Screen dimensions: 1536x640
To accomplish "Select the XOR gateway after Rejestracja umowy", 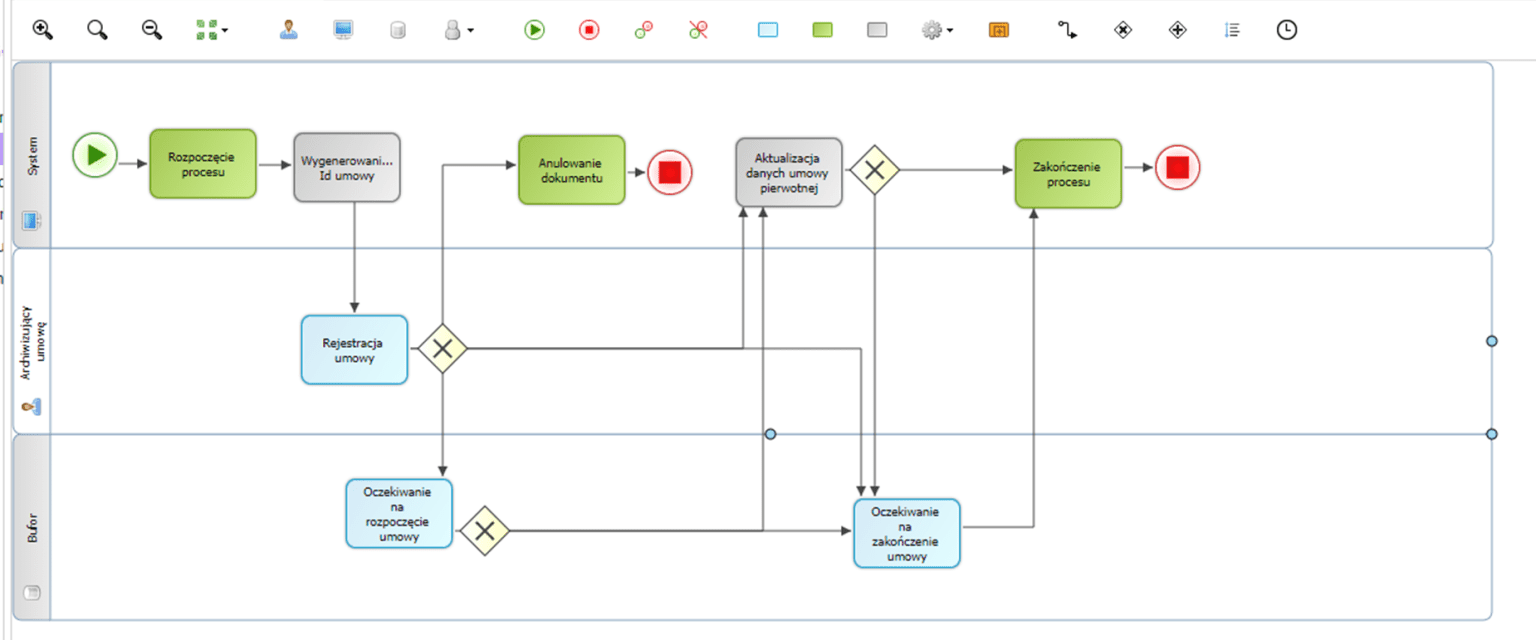I will pyautogui.click(x=442, y=349).
